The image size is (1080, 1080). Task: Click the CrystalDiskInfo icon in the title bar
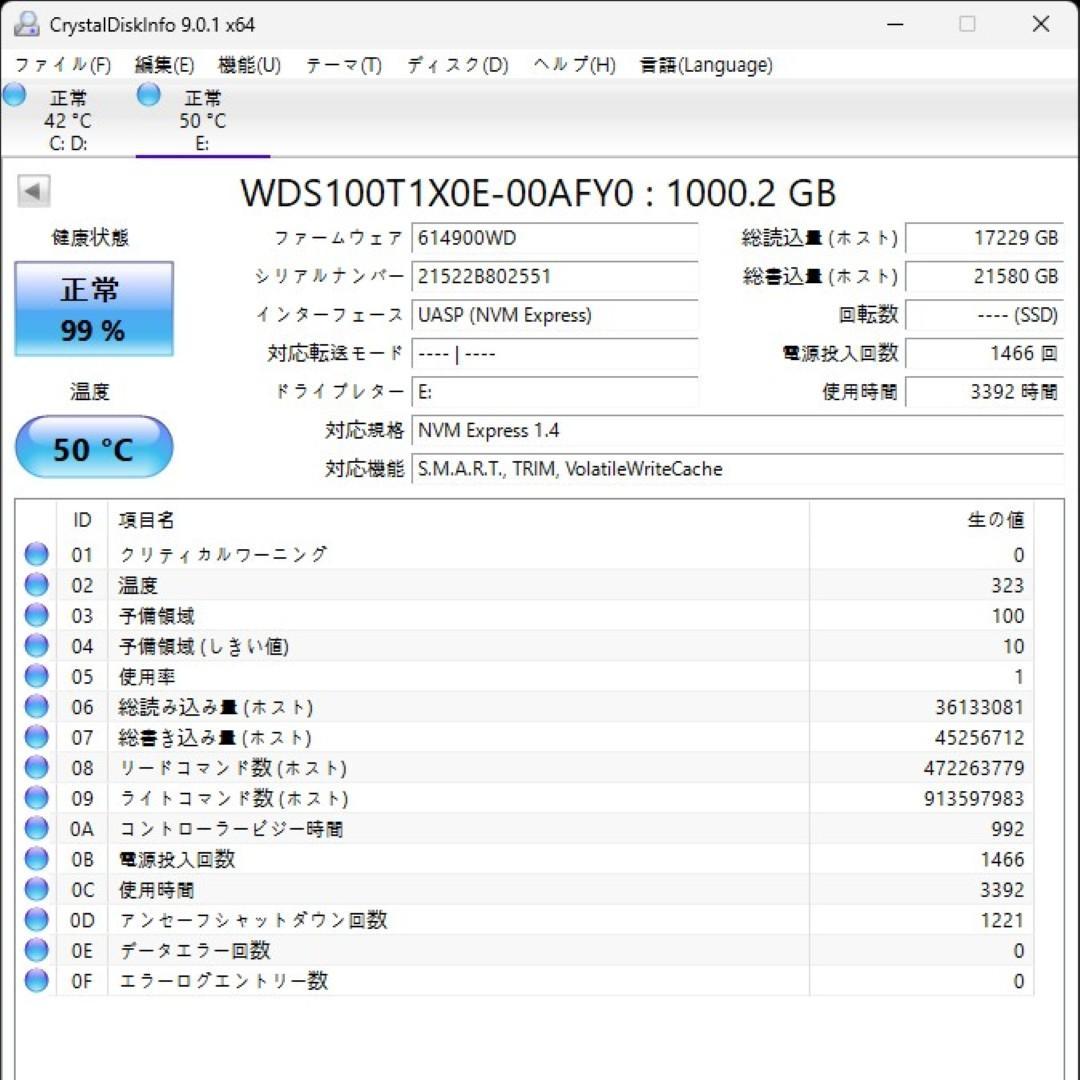coord(25,23)
